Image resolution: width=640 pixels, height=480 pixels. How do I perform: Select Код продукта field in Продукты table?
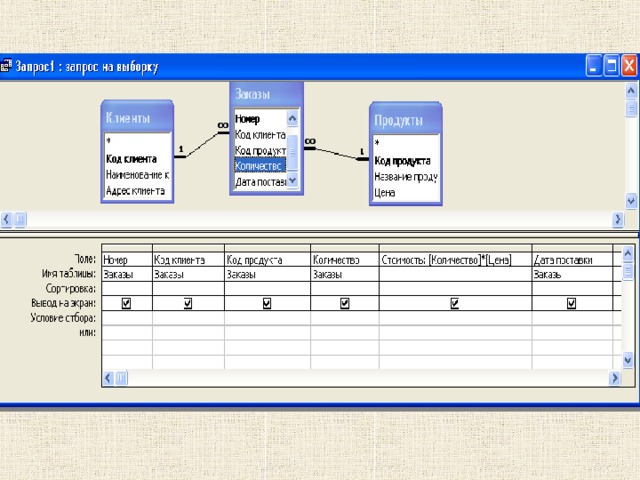pos(406,161)
